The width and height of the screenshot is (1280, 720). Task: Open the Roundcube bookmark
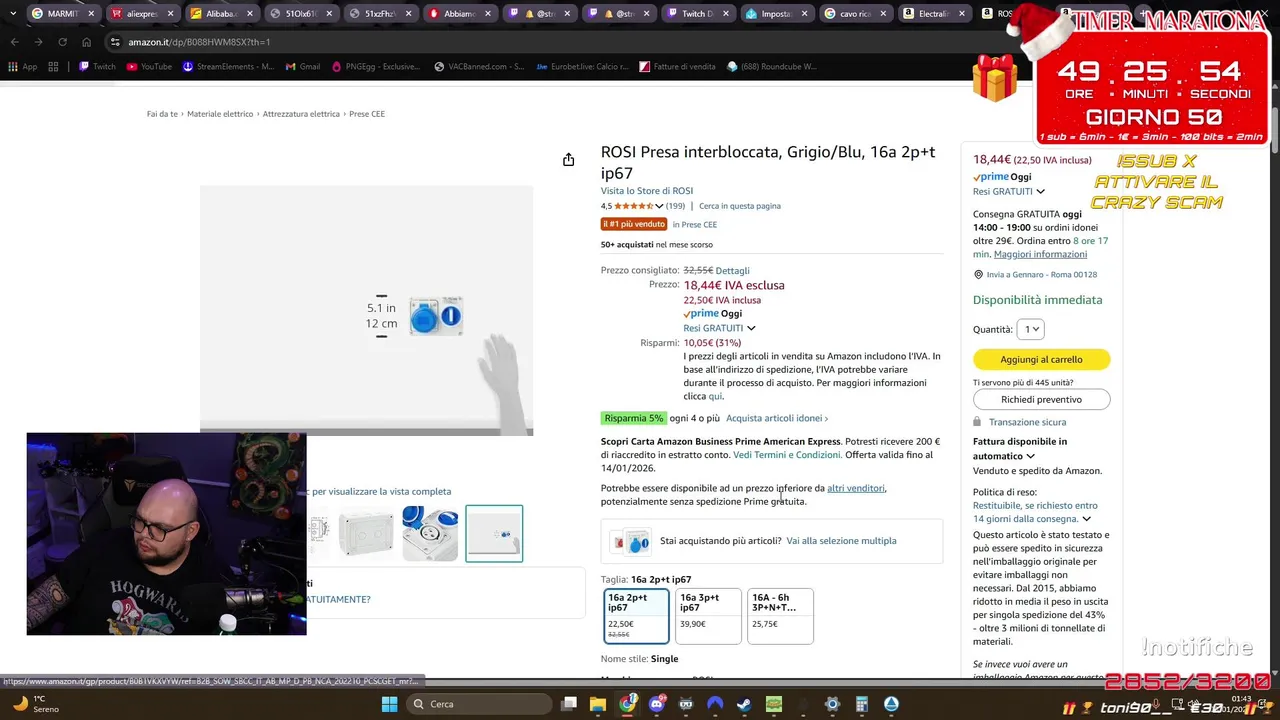pos(772,67)
